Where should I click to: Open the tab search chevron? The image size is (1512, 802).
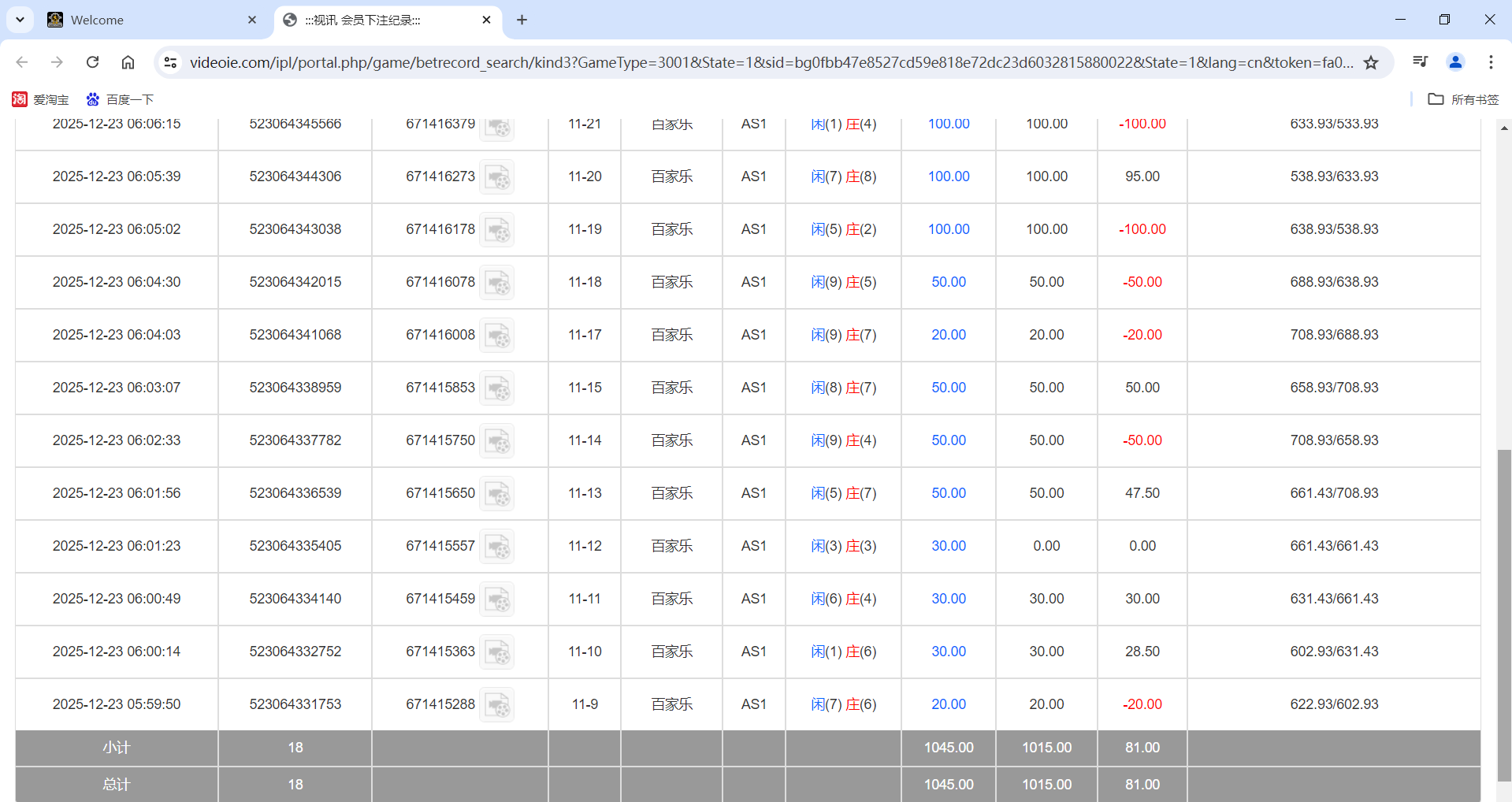click(20, 20)
